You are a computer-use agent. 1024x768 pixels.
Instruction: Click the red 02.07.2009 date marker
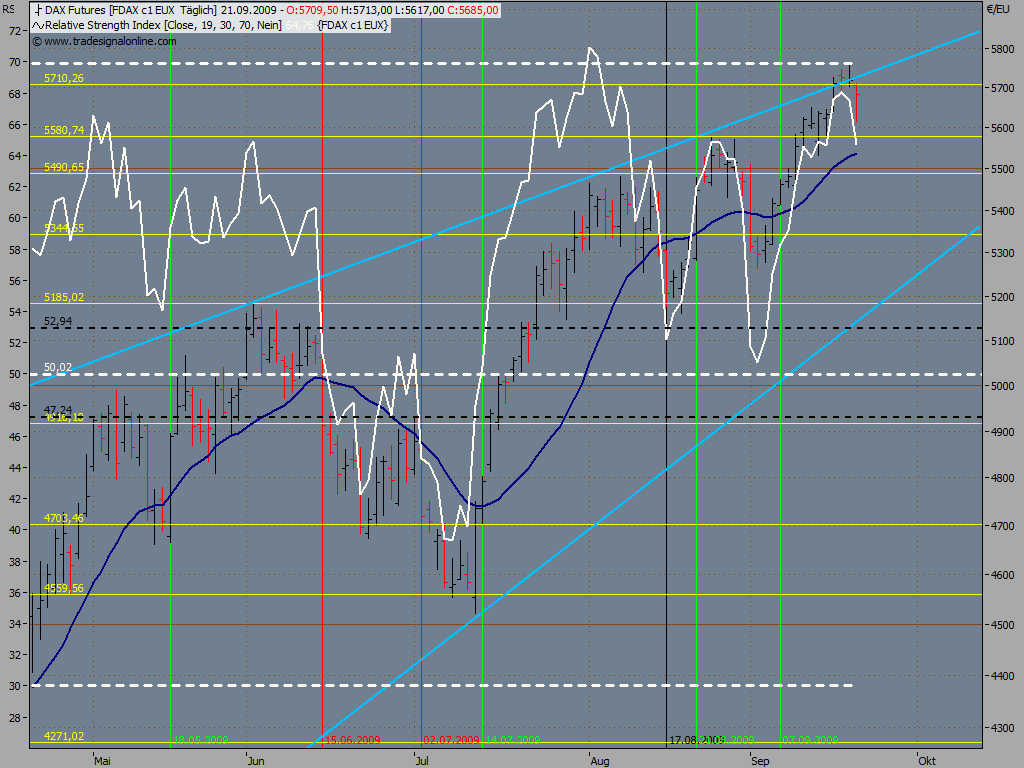[x=451, y=740]
